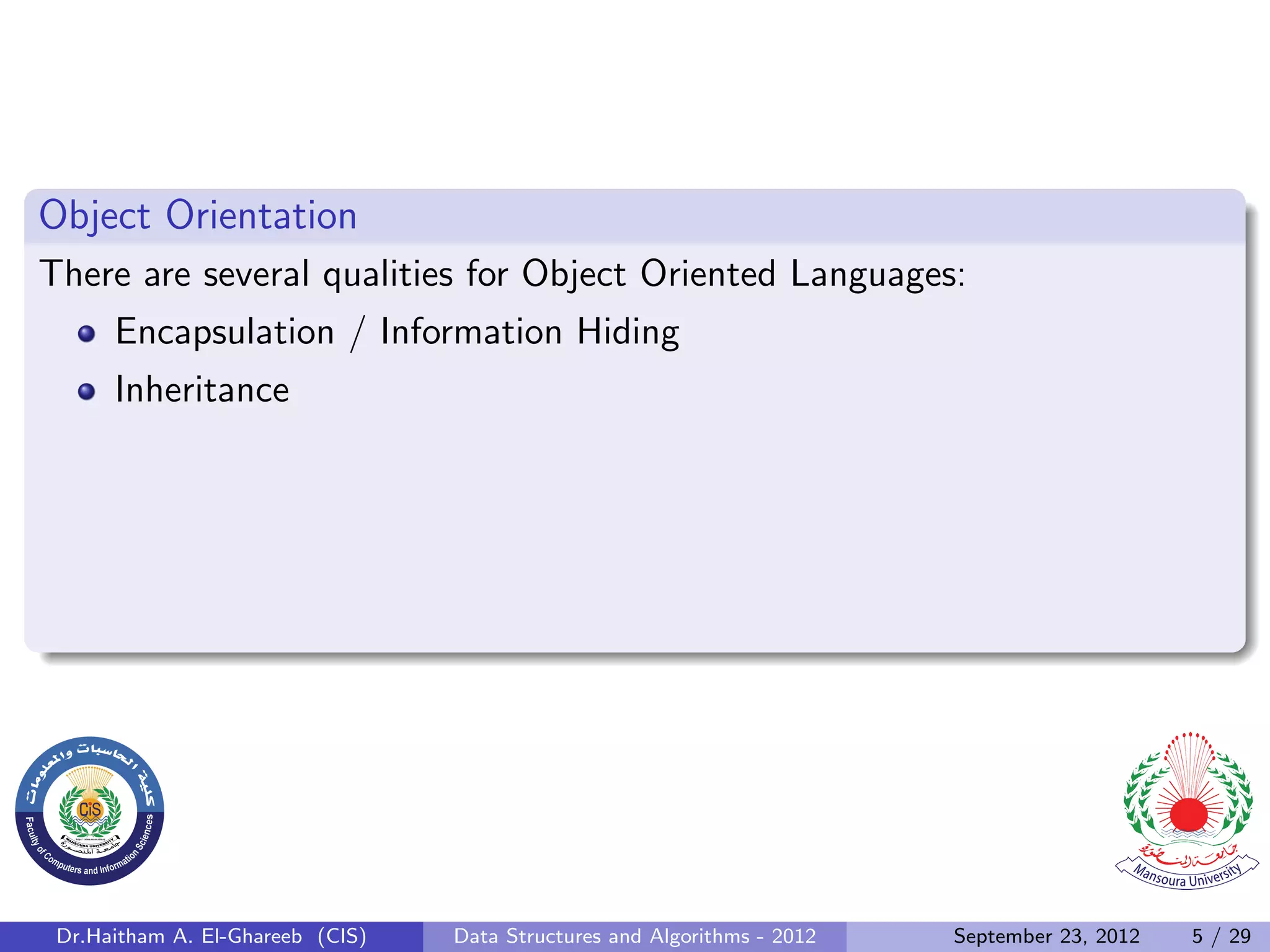Click the date September 23, 2012
The height and width of the screenshot is (952, 1270).
click(1047, 936)
